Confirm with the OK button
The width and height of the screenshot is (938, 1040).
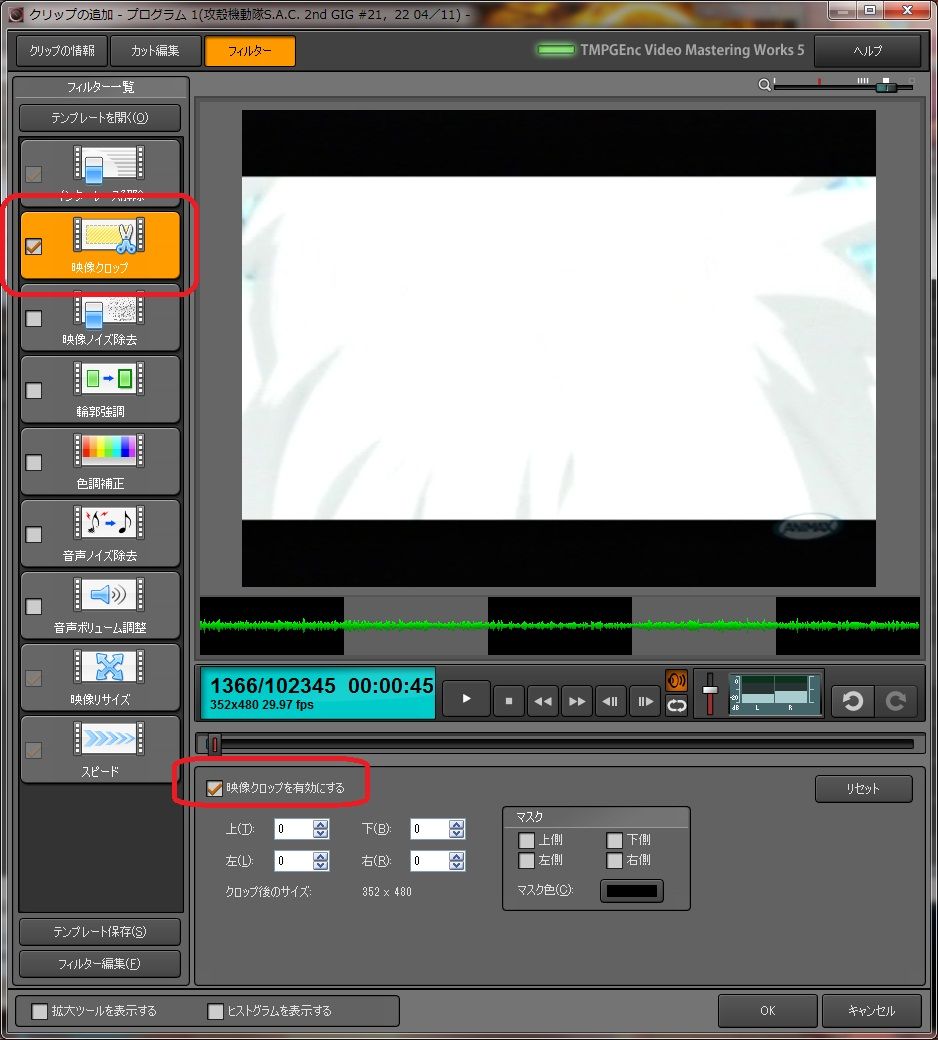pyautogui.click(x=768, y=1011)
